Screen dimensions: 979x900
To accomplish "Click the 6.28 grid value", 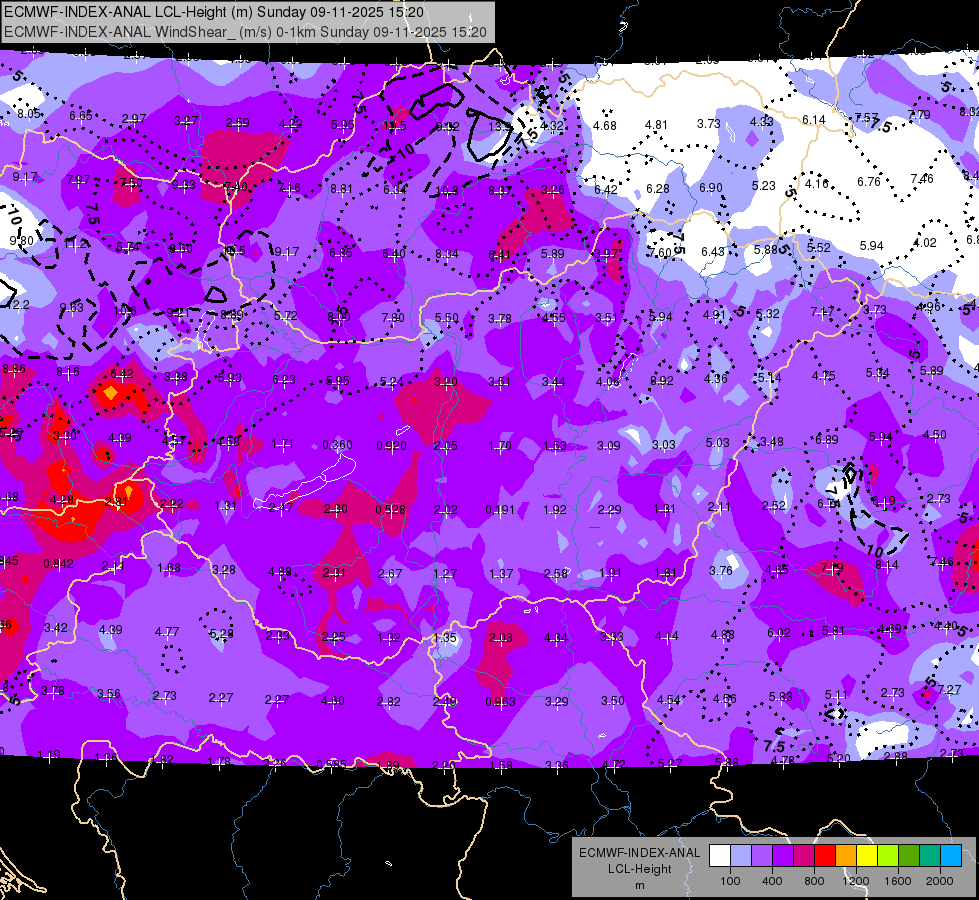I will pos(657,189).
